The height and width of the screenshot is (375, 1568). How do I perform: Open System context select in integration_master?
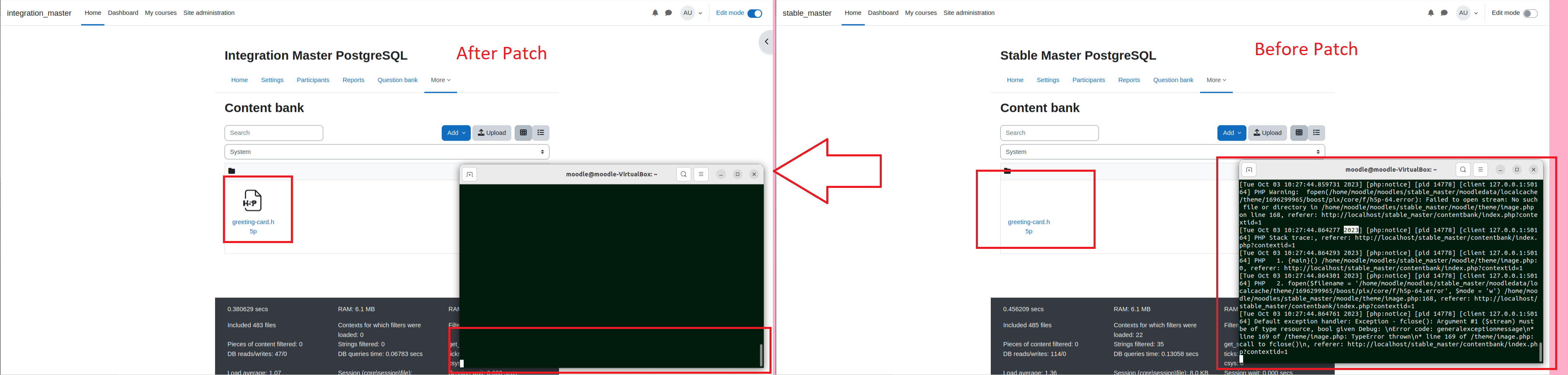tap(387, 152)
